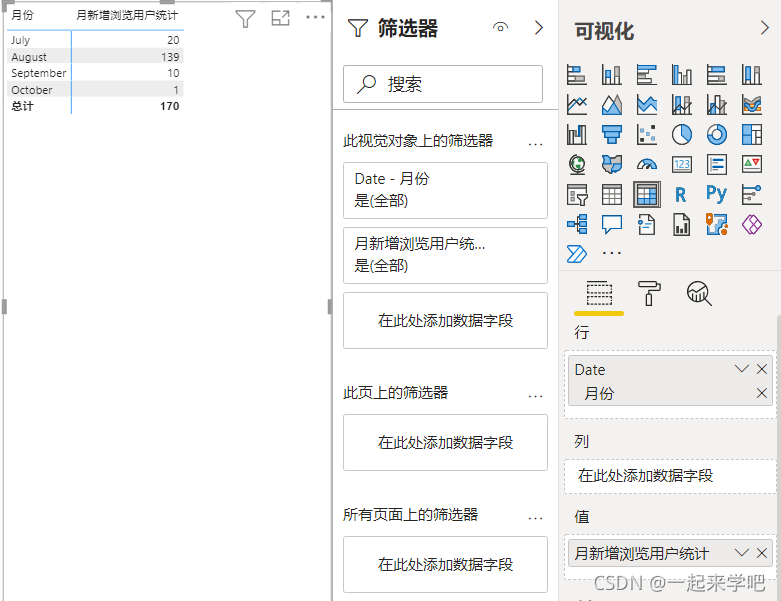Screen dimensions: 781x601
Task: Open options for 此页上的筛选器
Action: click(535, 397)
